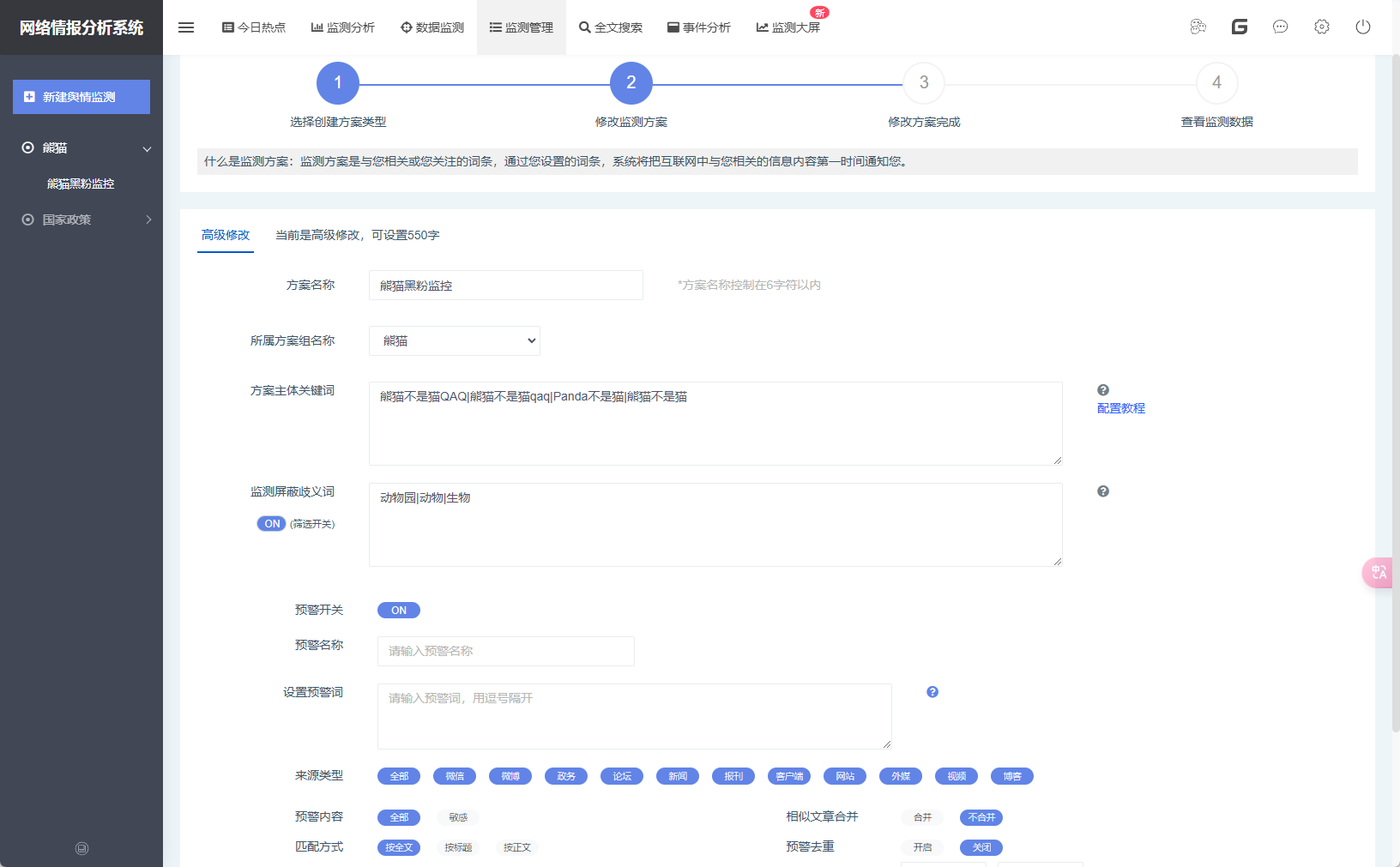1400x867 pixels.
Task: Toggle 来源类型 外媒 tag
Action: tap(901, 776)
